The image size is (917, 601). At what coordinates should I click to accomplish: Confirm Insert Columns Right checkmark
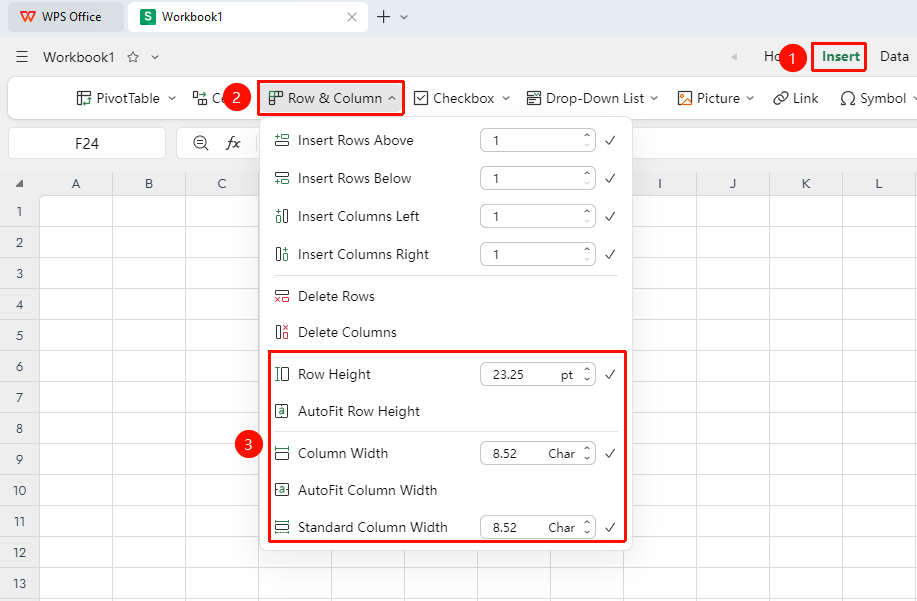[610, 254]
